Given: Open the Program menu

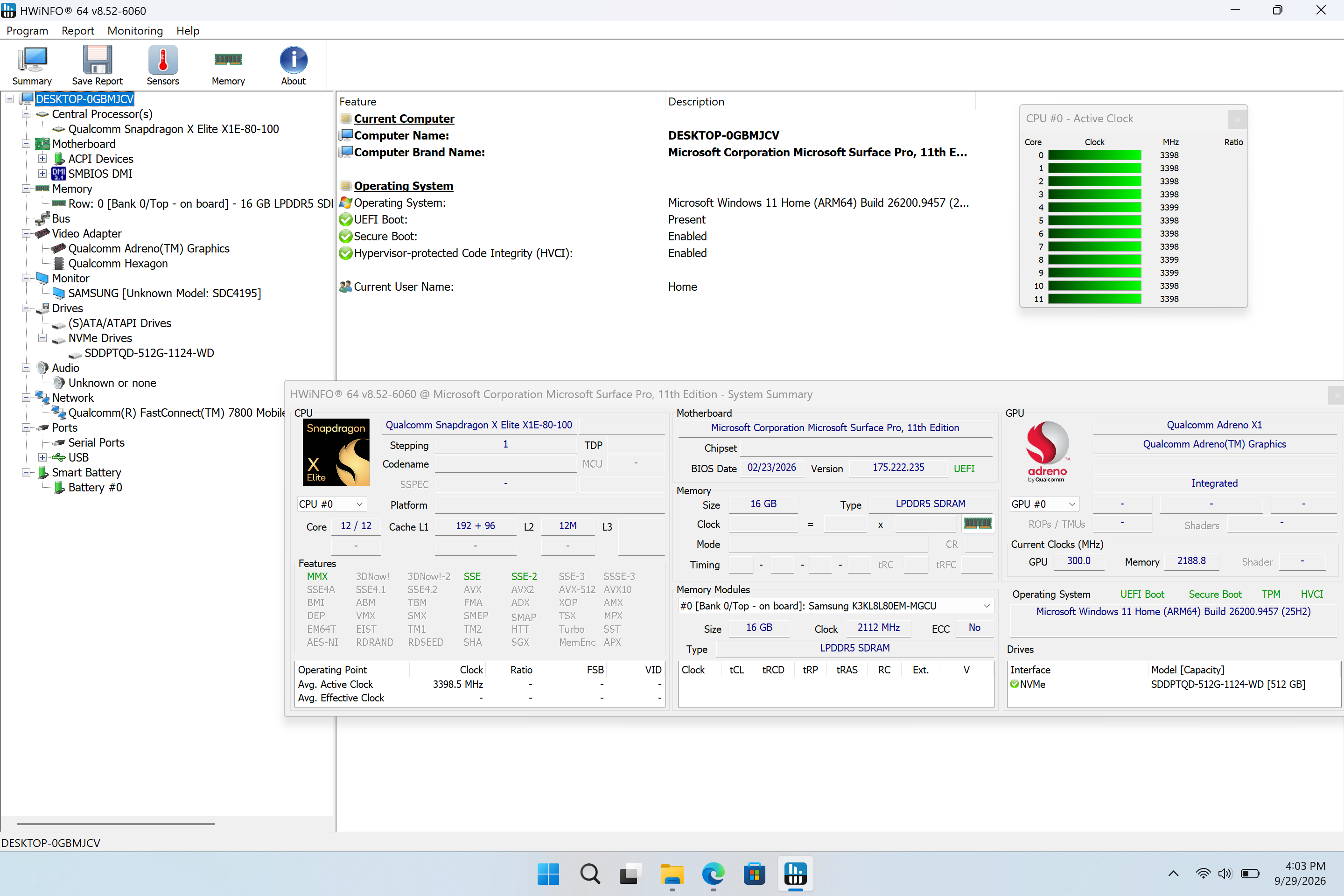Looking at the screenshot, I should 28,31.
